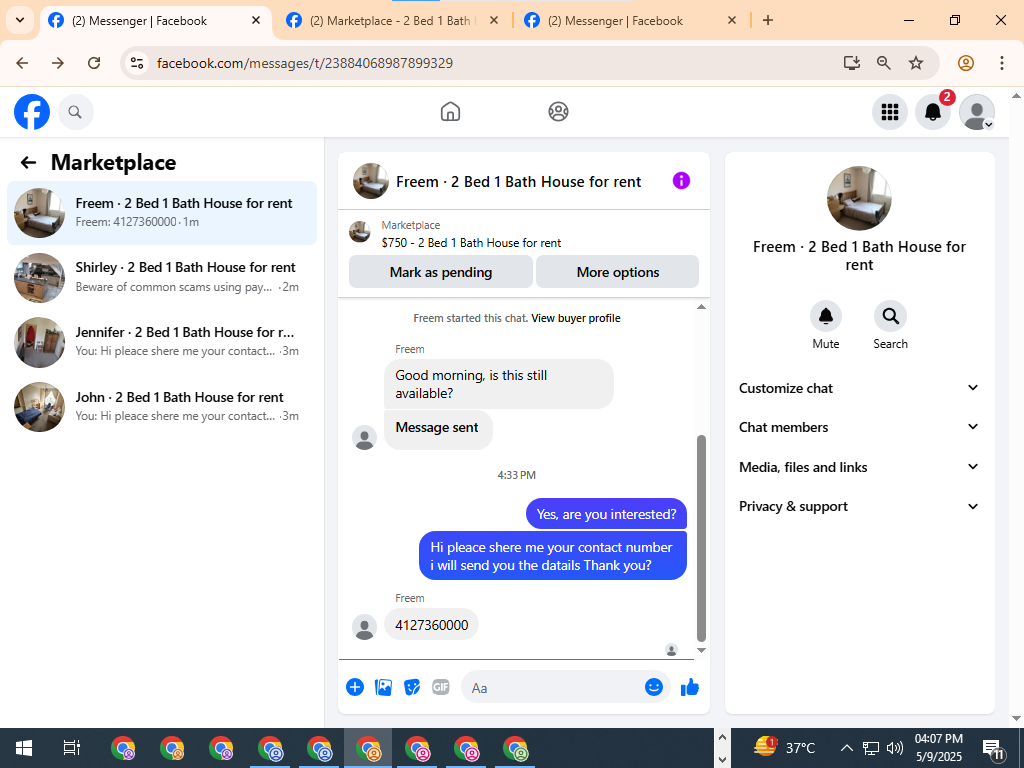Select the 4127360000 message bubble
Viewport: 1024px width, 768px height.
(432, 625)
